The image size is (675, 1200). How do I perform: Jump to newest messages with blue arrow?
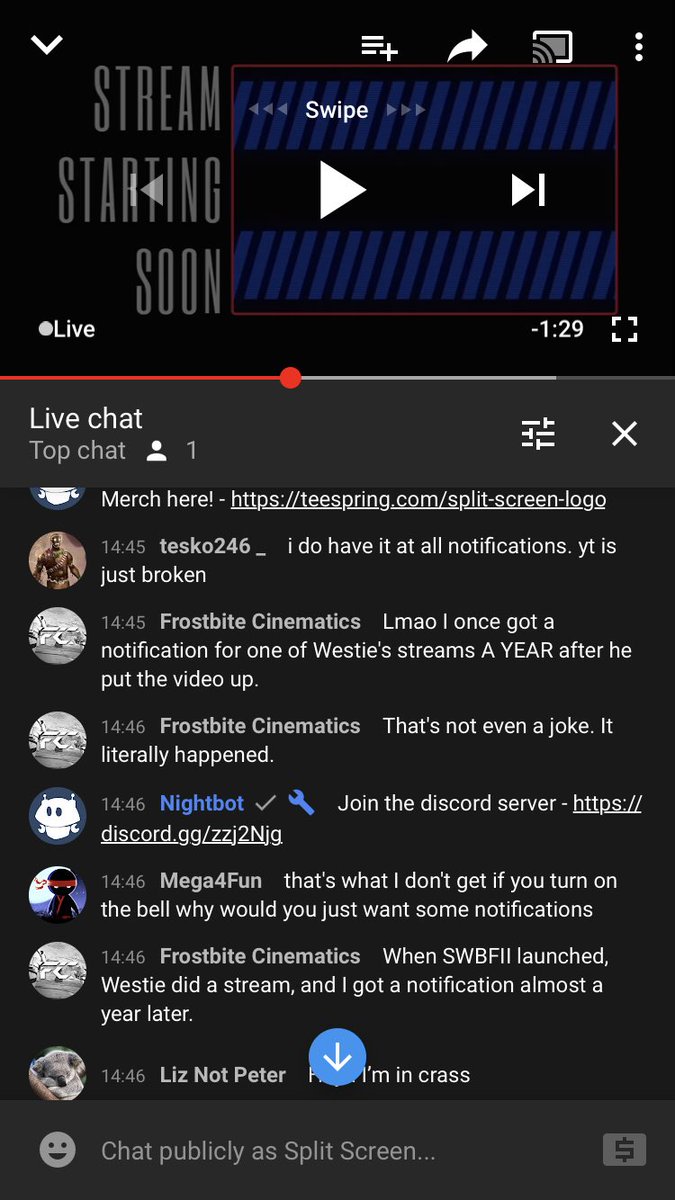[x=337, y=1057]
